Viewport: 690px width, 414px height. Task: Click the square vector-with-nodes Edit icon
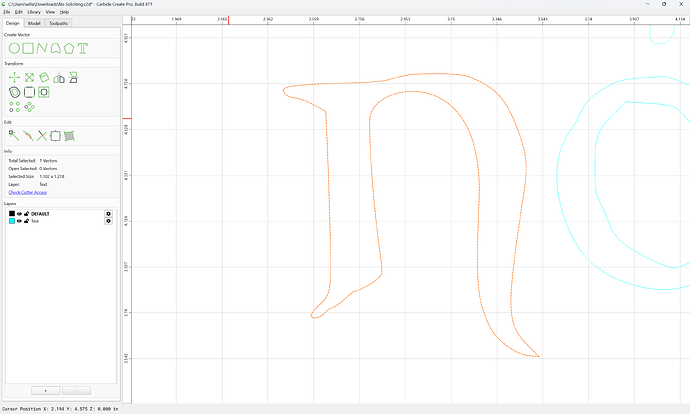[x=55, y=136]
